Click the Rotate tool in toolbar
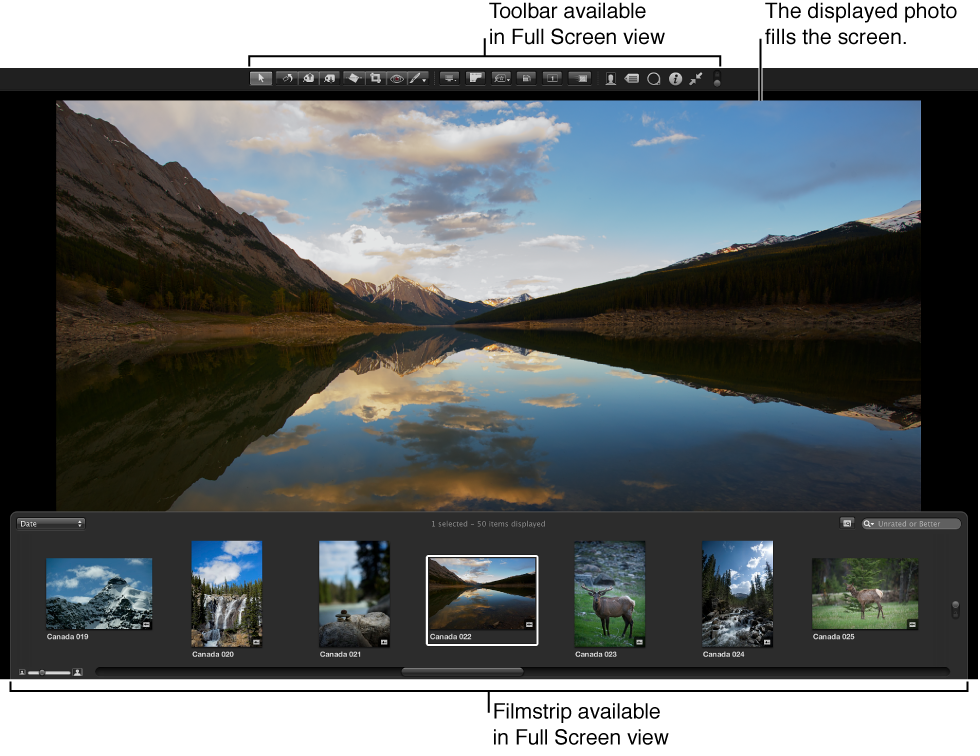Screen dimensions: 980x756 pyautogui.click(x=285, y=79)
